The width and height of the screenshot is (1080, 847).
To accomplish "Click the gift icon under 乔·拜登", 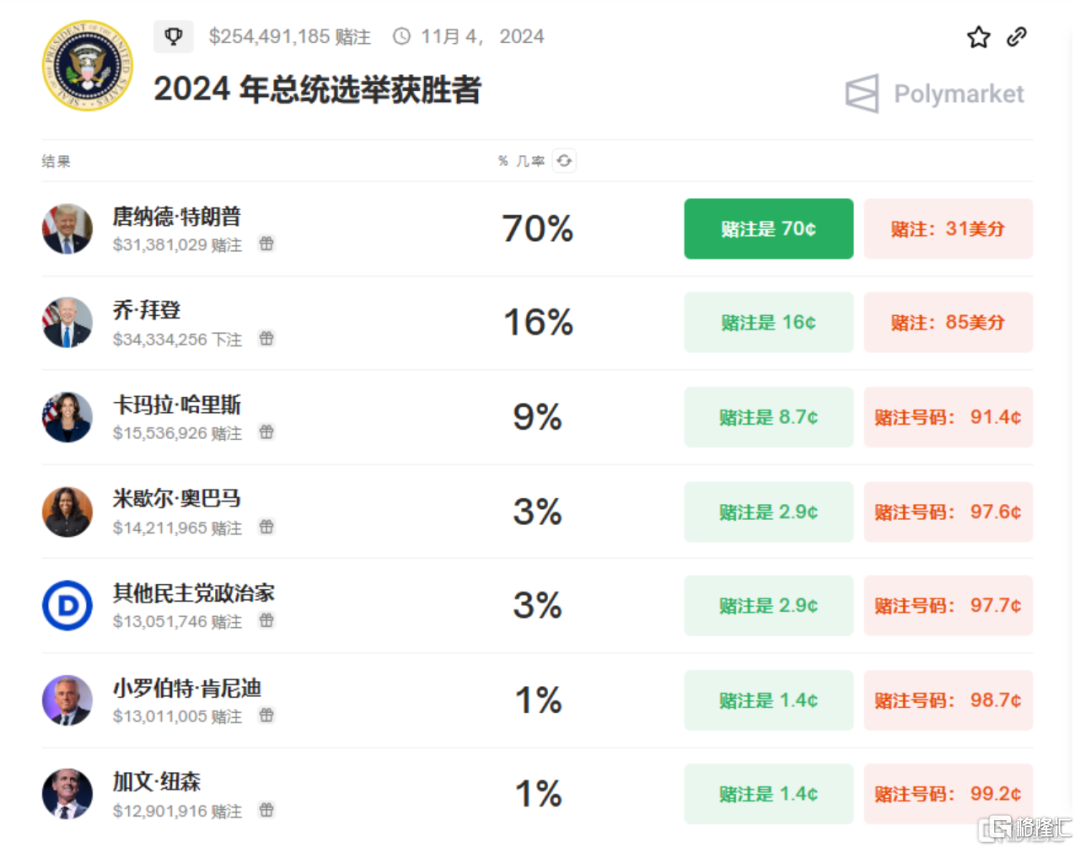I will (x=266, y=339).
